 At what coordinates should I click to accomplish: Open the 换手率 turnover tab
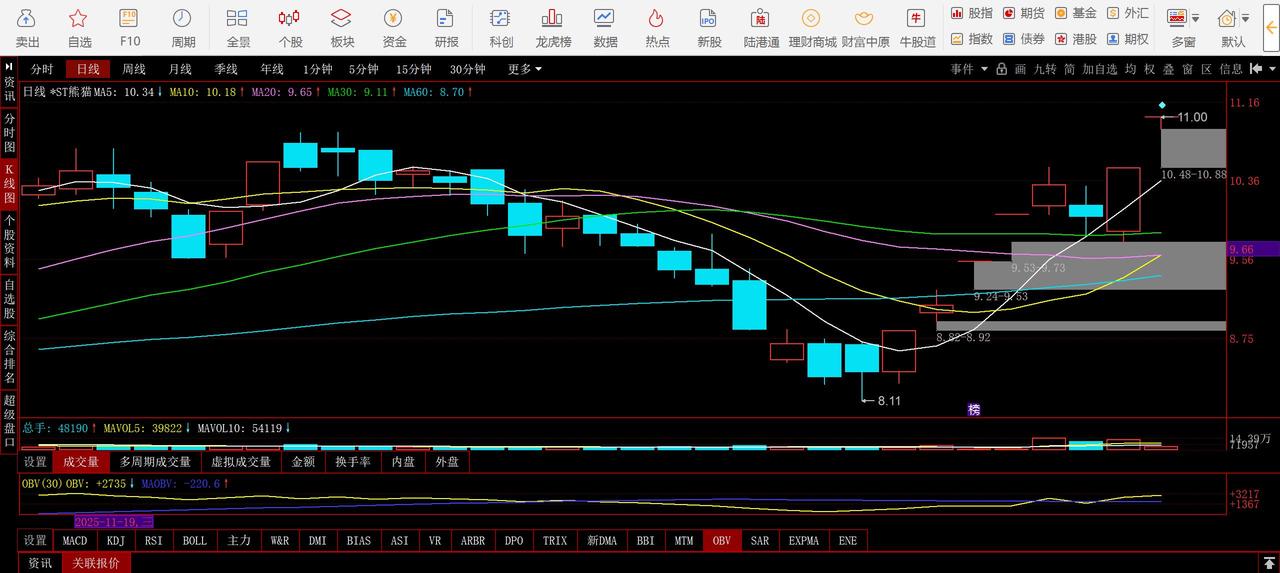pyautogui.click(x=354, y=462)
